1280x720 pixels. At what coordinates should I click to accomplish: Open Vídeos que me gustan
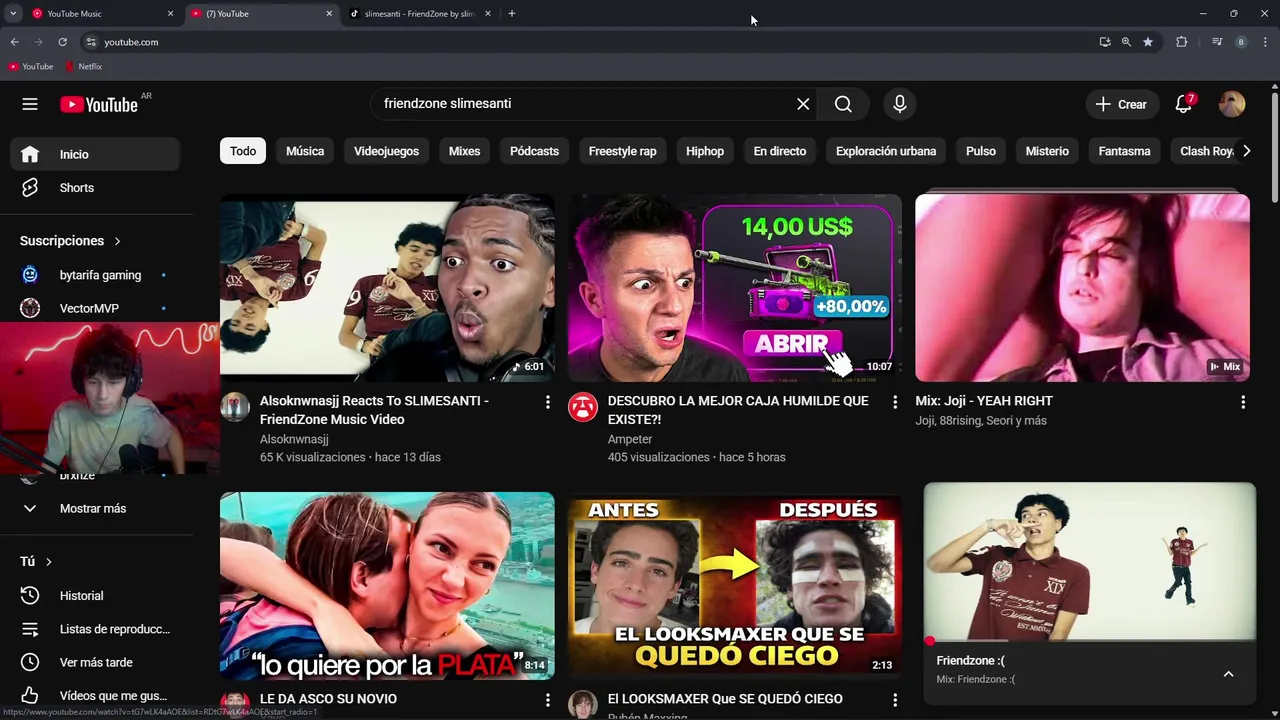pyautogui.click(x=95, y=695)
